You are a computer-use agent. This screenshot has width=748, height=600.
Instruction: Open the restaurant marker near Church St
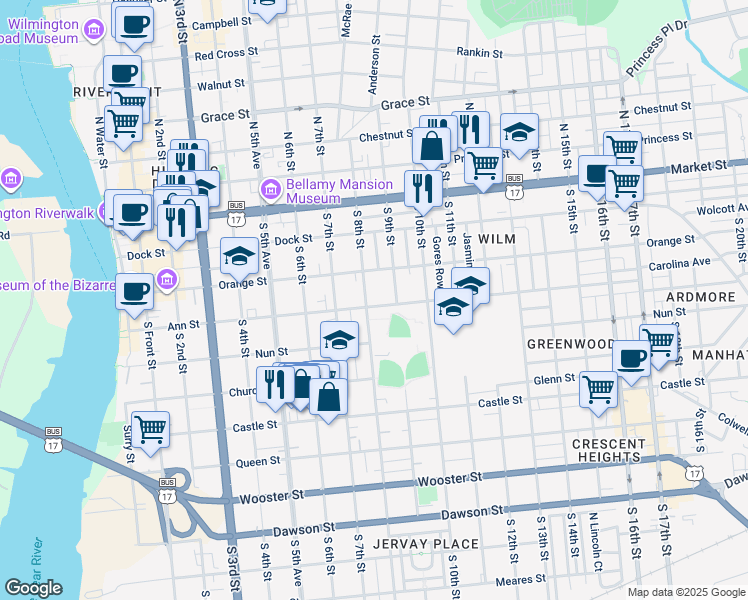point(274,383)
